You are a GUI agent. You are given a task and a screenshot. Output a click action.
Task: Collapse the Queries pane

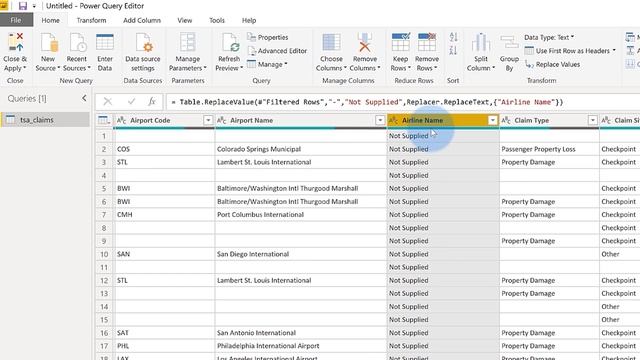click(84, 98)
